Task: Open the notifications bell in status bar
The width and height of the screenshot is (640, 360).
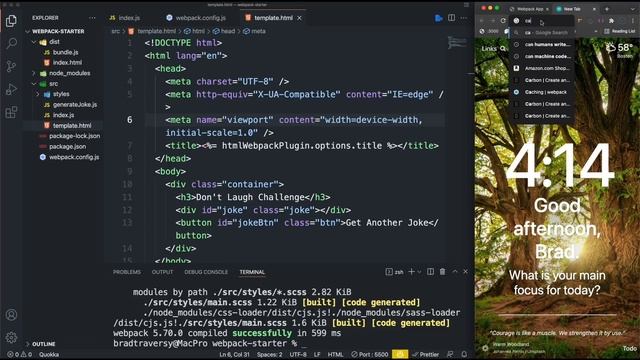Action: tap(464, 355)
